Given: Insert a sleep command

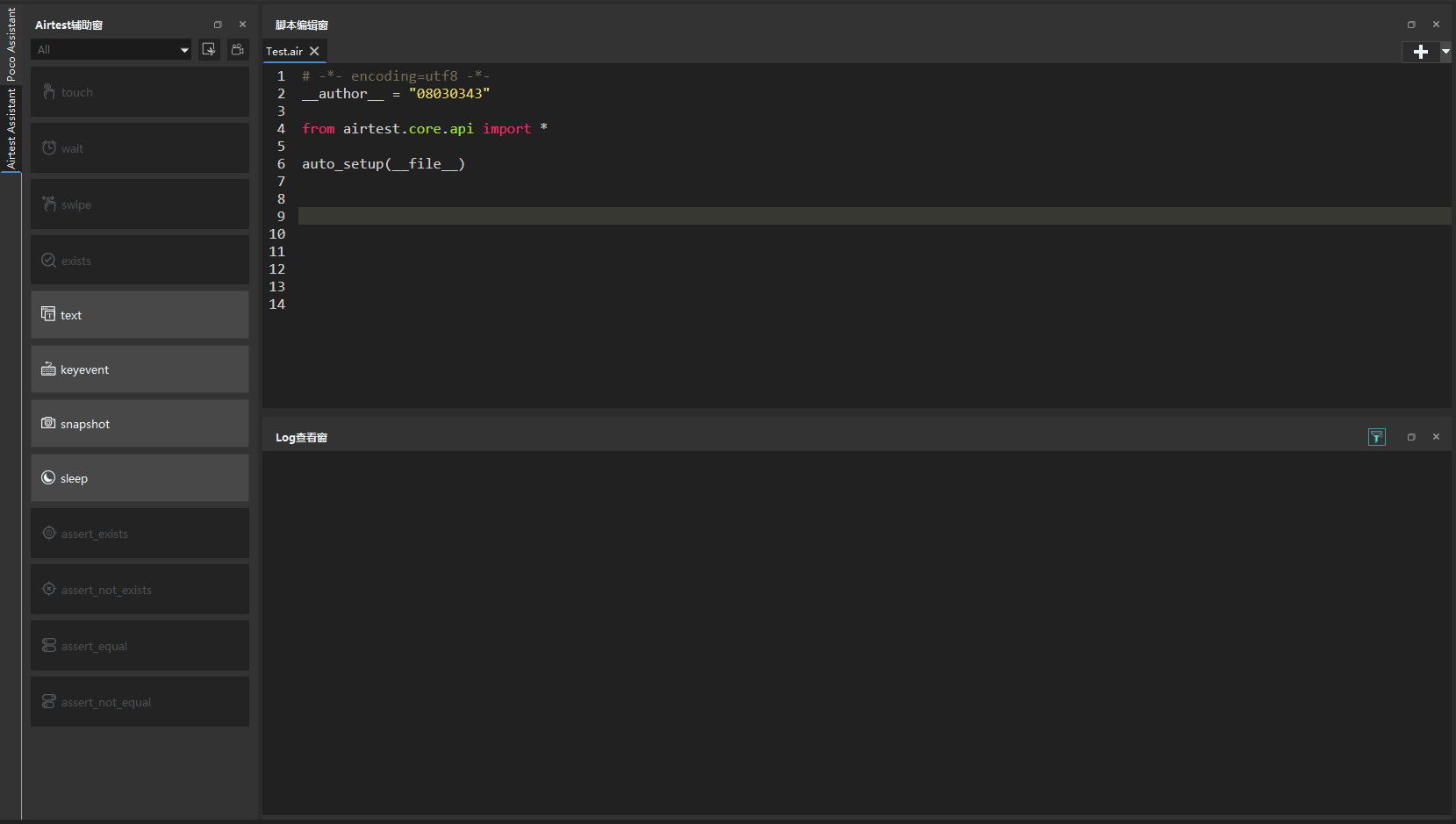Looking at the screenshot, I should click(x=140, y=478).
